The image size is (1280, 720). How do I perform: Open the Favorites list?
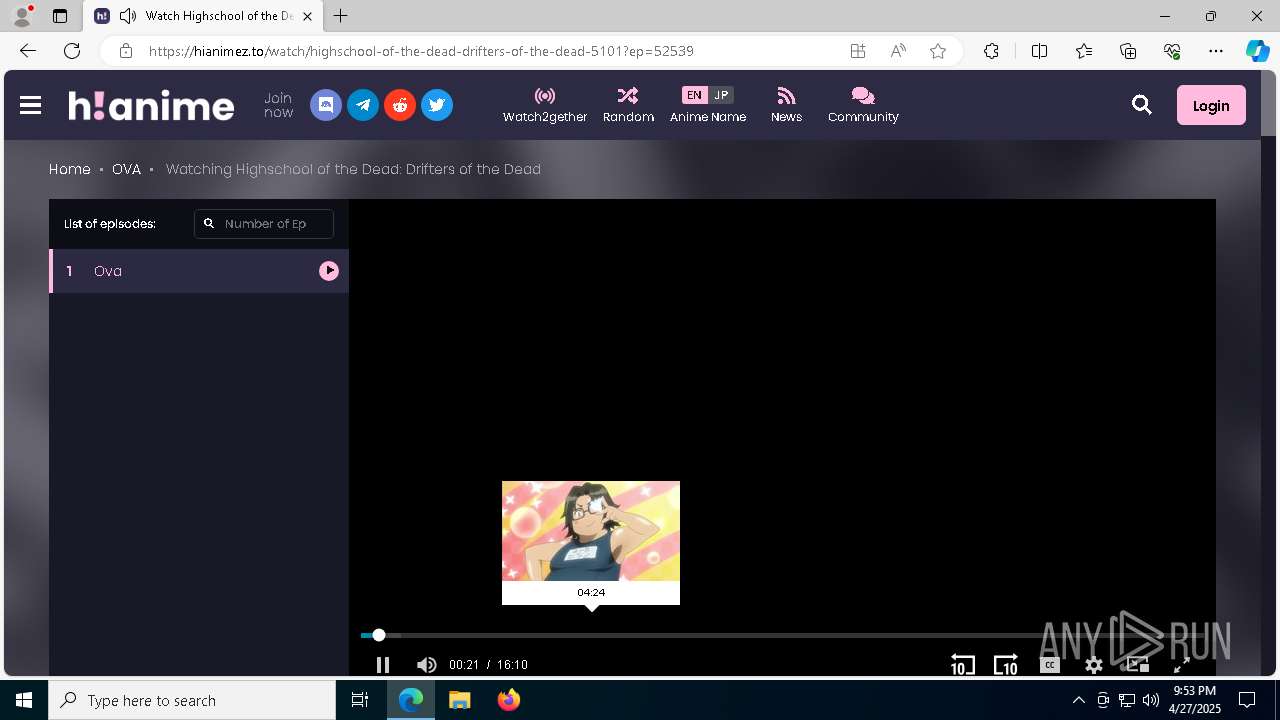click(x=1084, y=51)
